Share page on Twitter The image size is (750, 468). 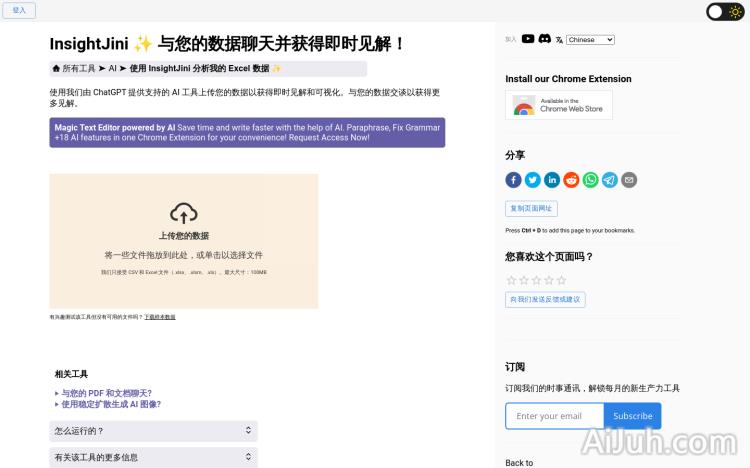533,180
